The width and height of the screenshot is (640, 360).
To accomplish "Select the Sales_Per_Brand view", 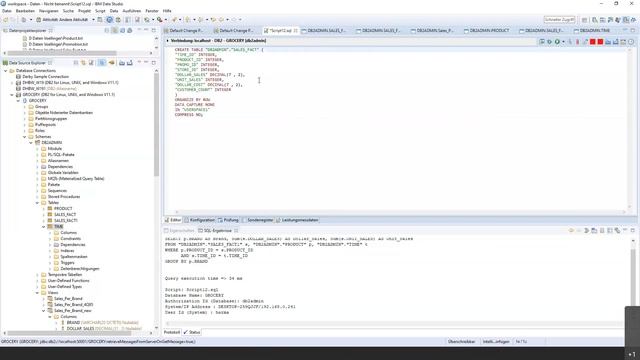I will [x=68, y=299].
